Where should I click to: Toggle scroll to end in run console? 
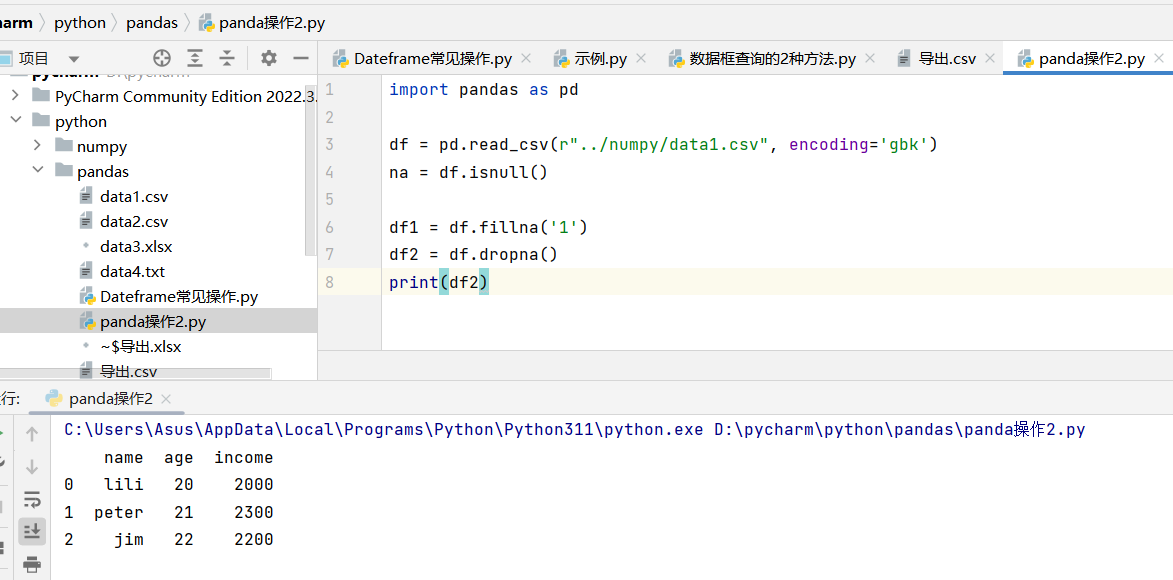coord(32,531)
